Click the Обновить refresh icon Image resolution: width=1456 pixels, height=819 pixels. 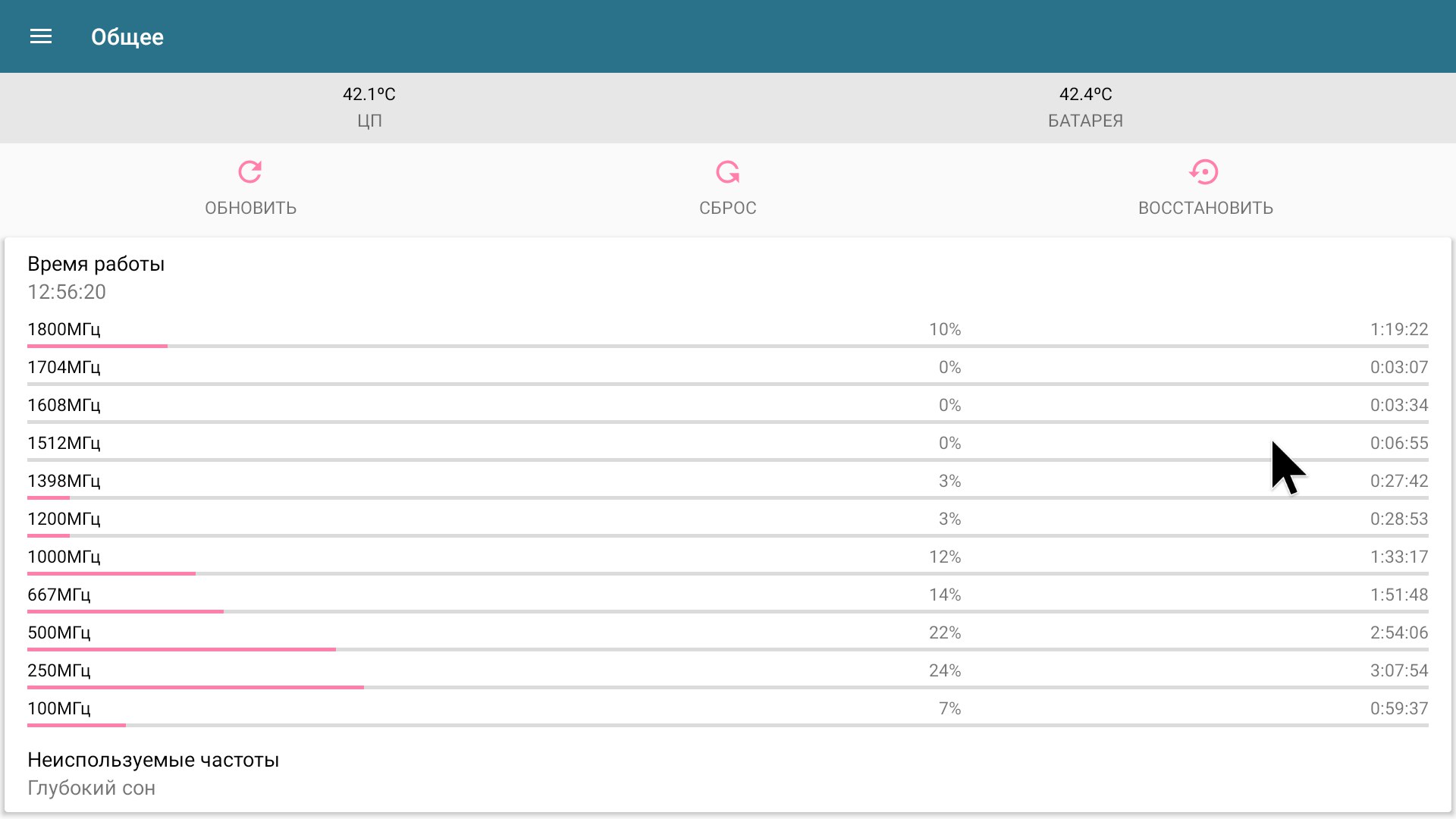pyautogui.click(x=250, y=172)
